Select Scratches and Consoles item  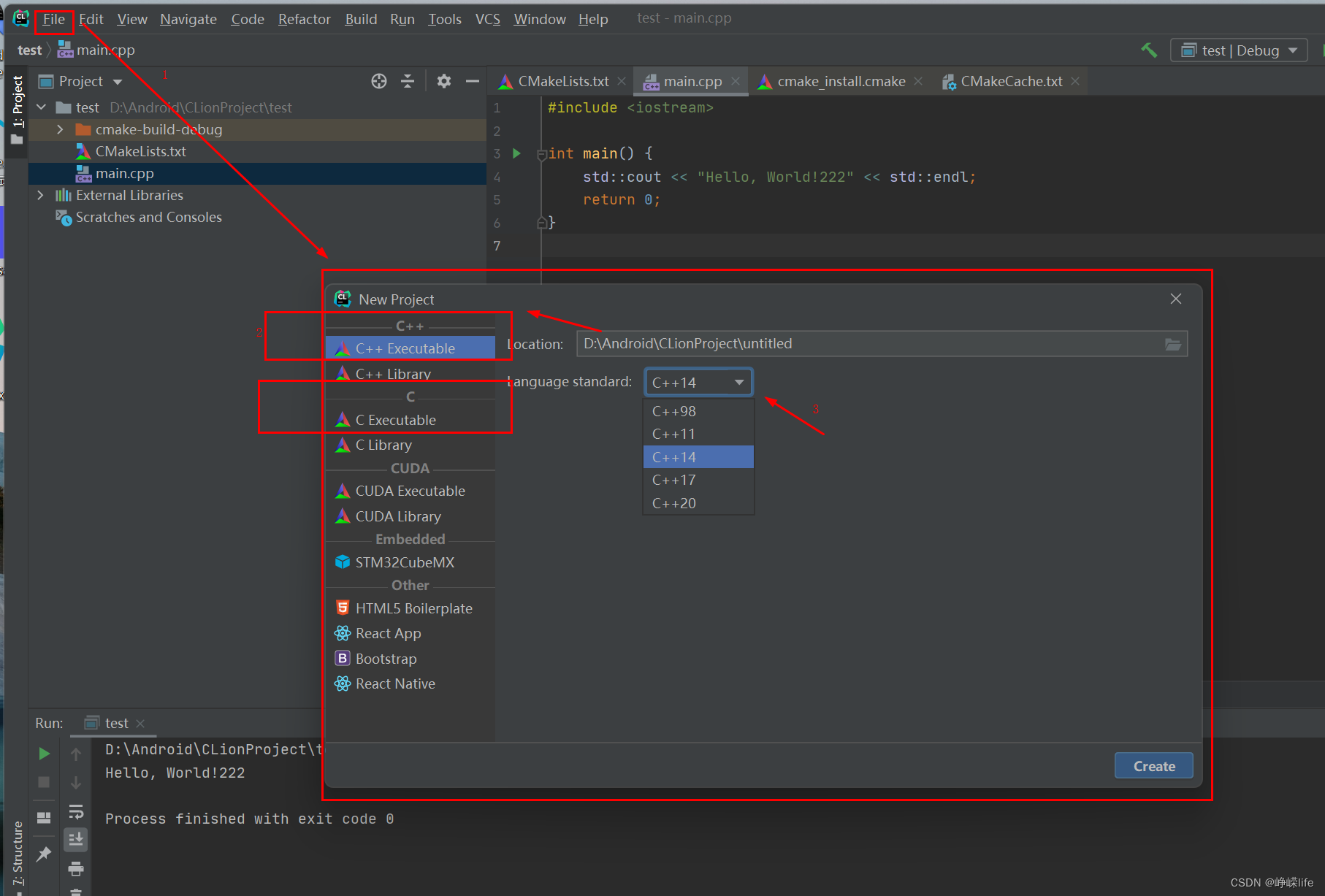pos(148,217)
